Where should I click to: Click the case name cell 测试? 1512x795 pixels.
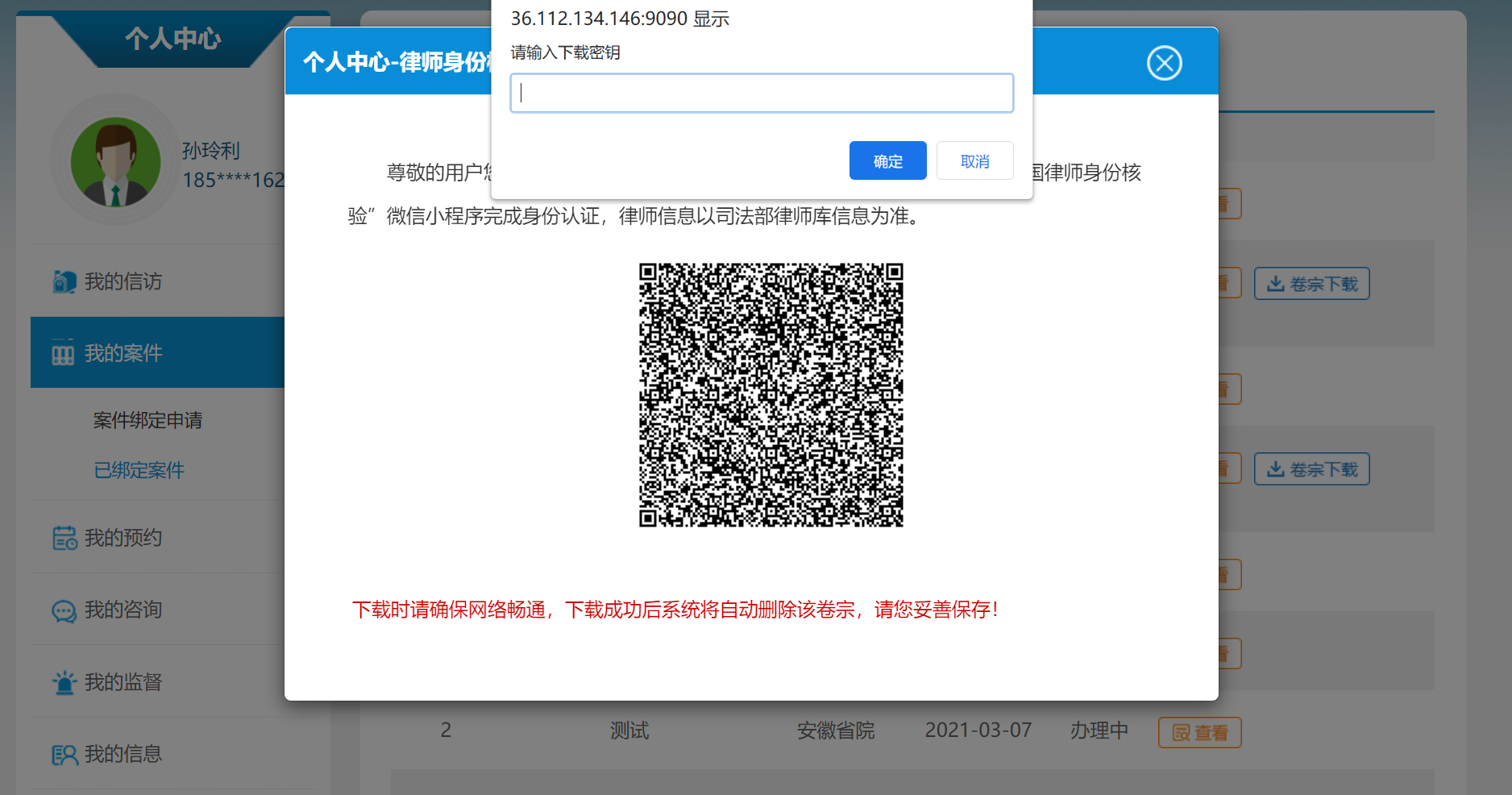click(x=629, y=730)
